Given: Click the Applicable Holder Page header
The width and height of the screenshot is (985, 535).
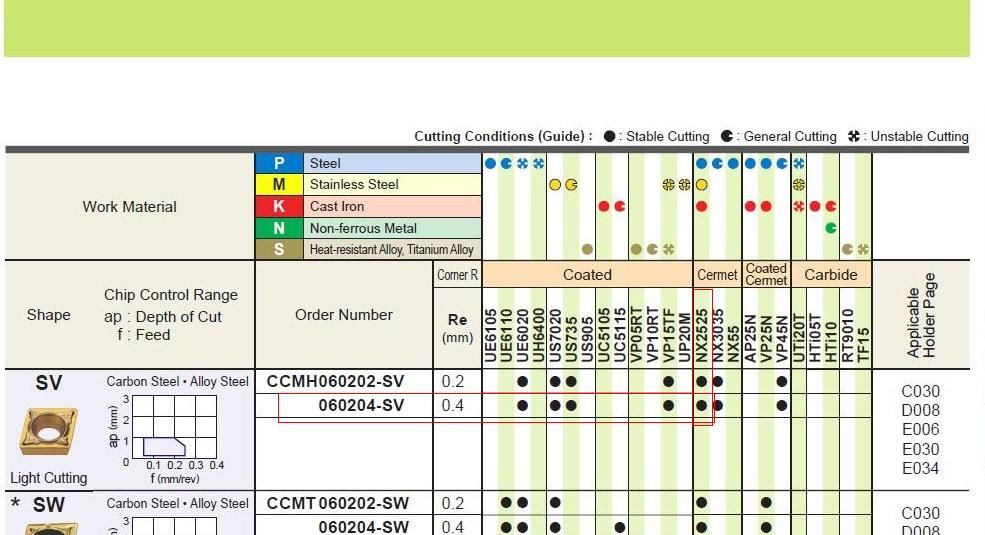Looking at the screenshot, I should pyautogui.click(x=921, y=315).
